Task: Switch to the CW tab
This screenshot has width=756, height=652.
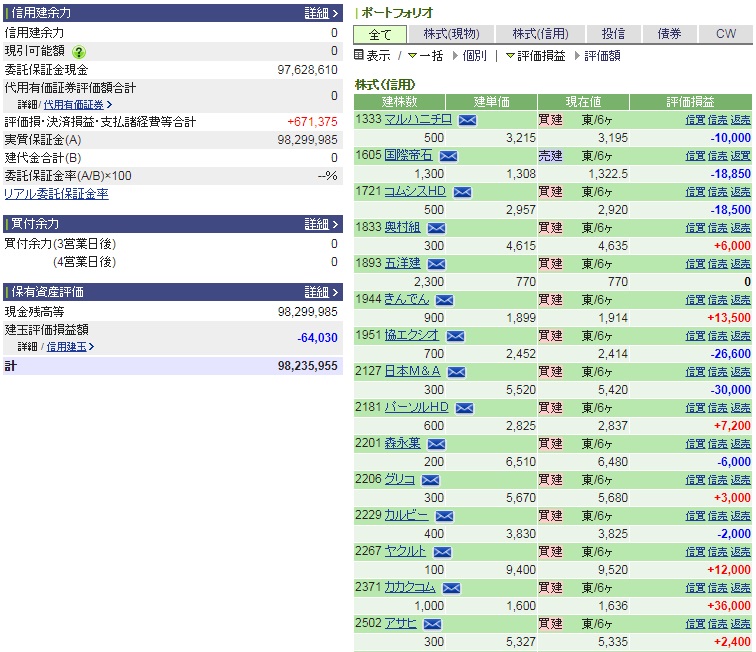Action: (x=726, y=34)
